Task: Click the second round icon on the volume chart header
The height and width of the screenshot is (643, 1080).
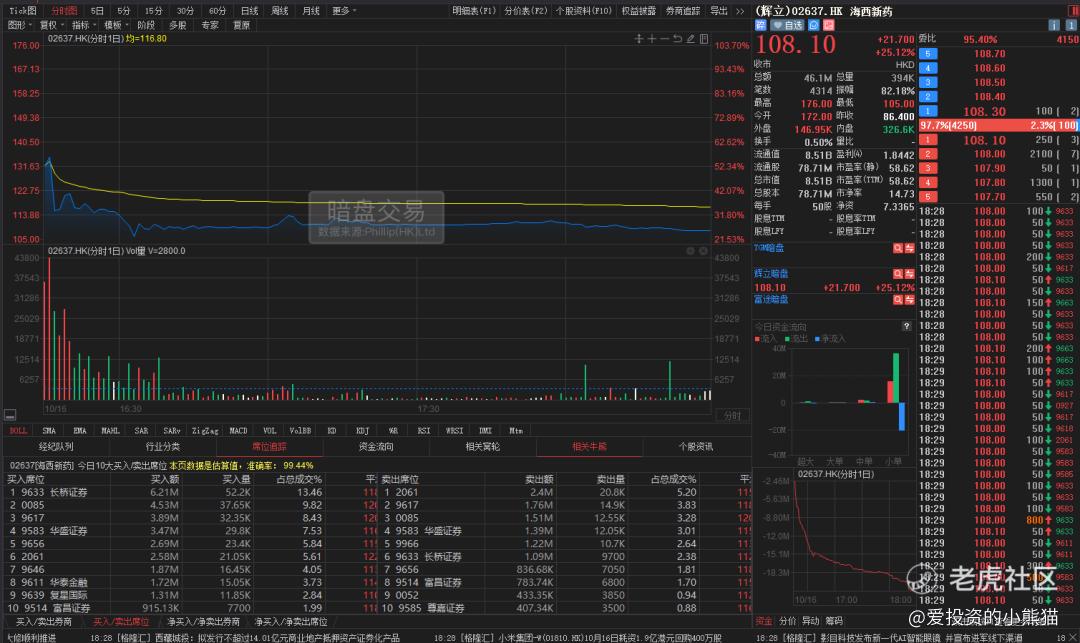Action: [x=703, y=251]
